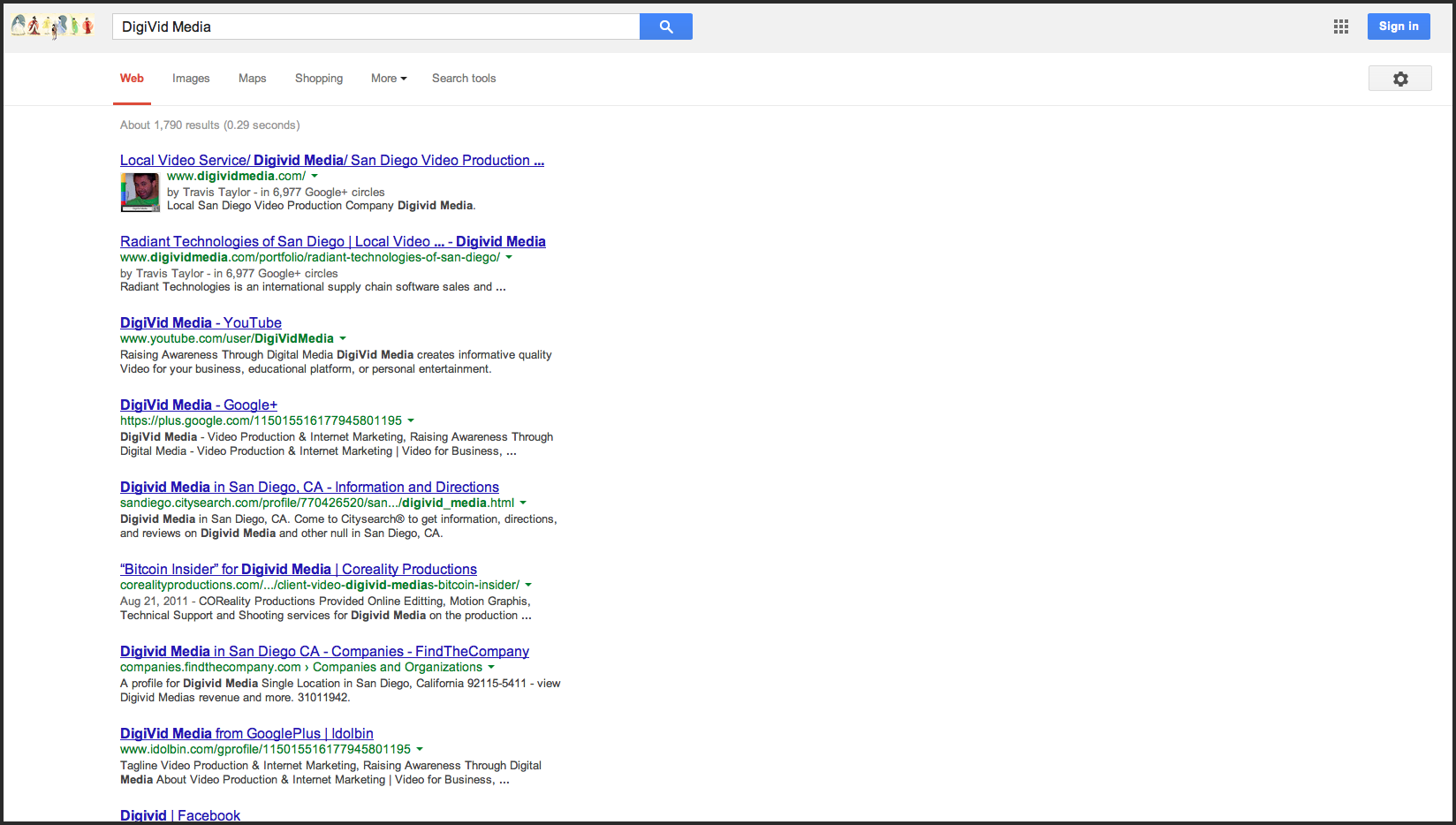Click the blue magnifier search button

[666, 26]
